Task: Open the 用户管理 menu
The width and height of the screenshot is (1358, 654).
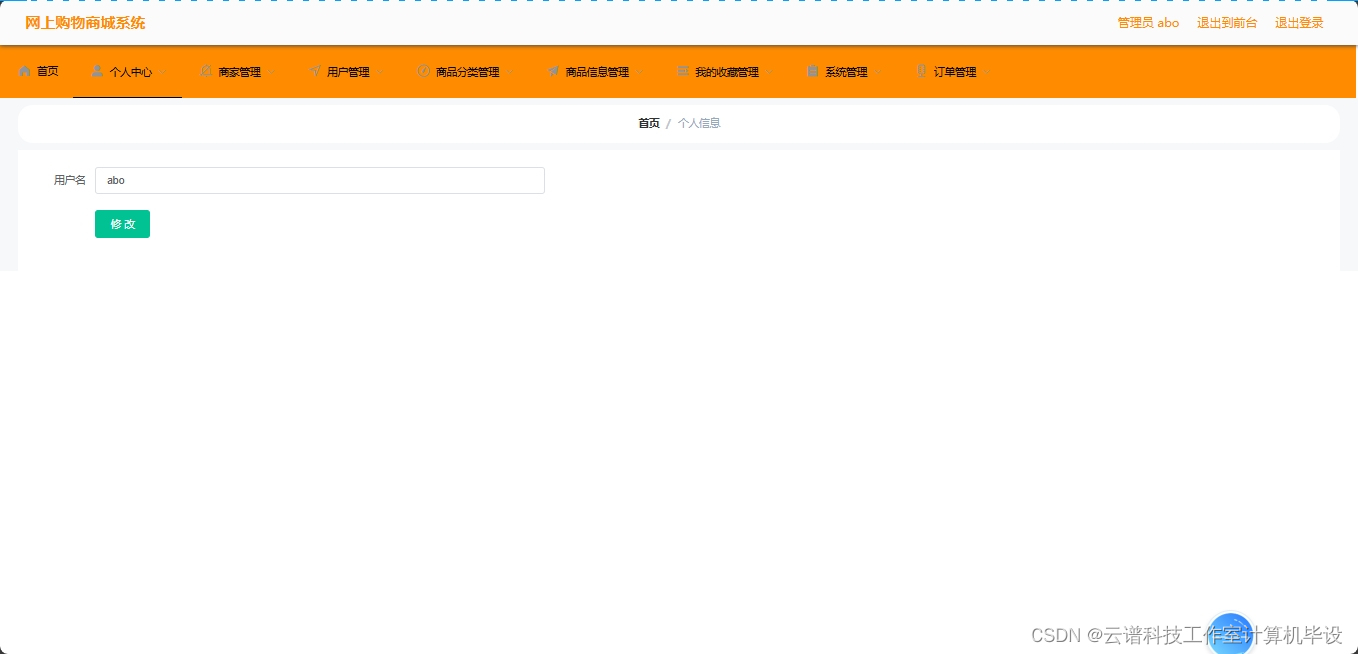Action: point(346,71)
